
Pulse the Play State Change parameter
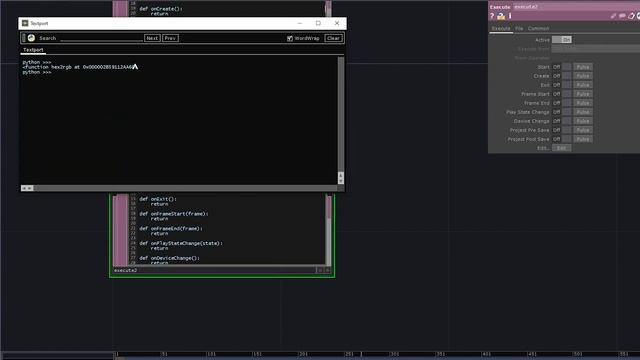pos(583,112)
